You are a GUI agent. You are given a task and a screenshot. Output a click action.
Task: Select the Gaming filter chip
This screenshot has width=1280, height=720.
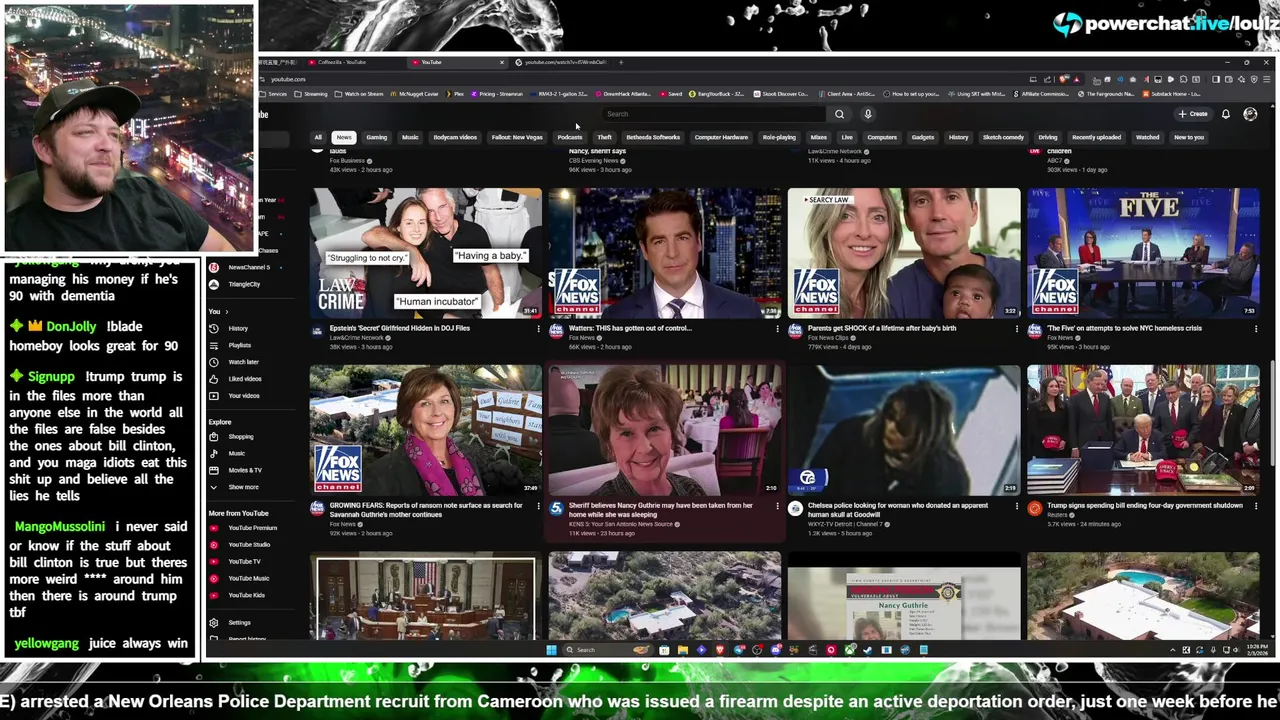pos(377,137)
